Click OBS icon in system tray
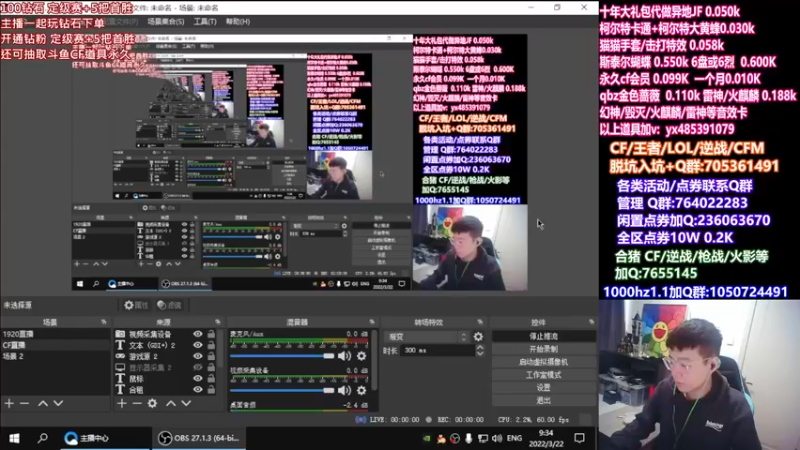This screenshot has height=450, width=800. (x=455, y=438)
